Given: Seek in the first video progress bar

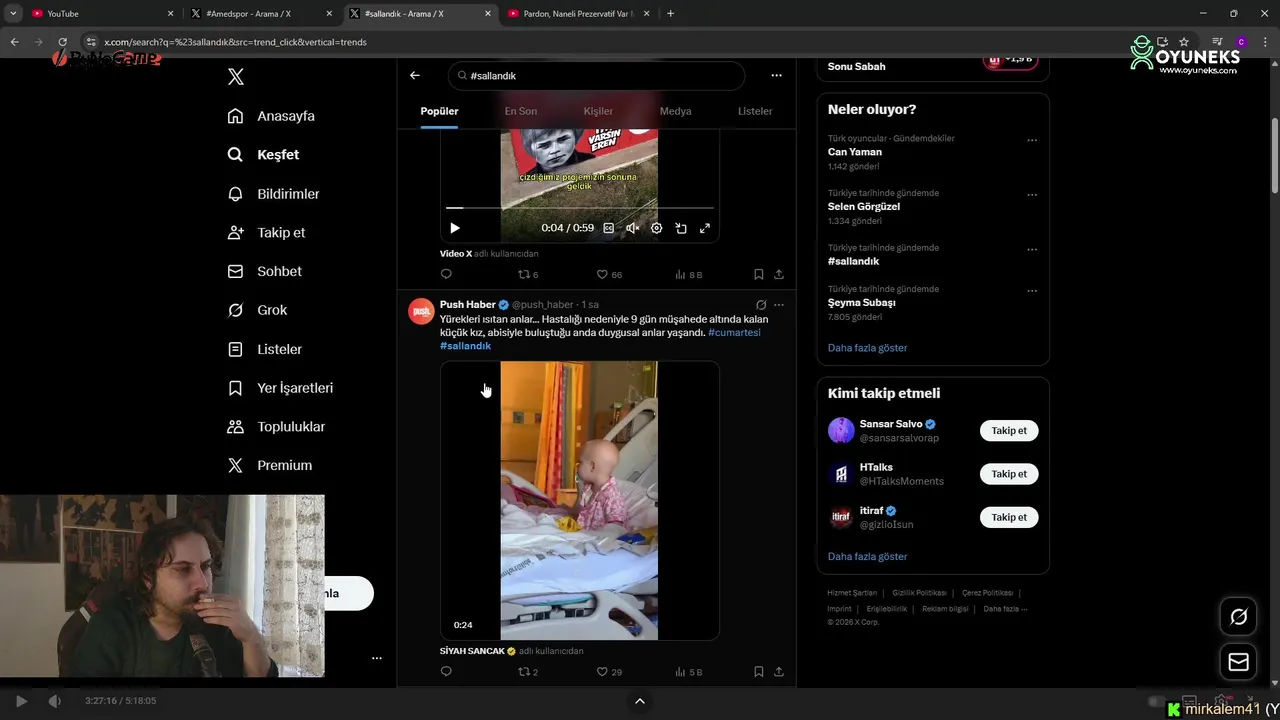Looking at the screenshot, I should point(580,208).
